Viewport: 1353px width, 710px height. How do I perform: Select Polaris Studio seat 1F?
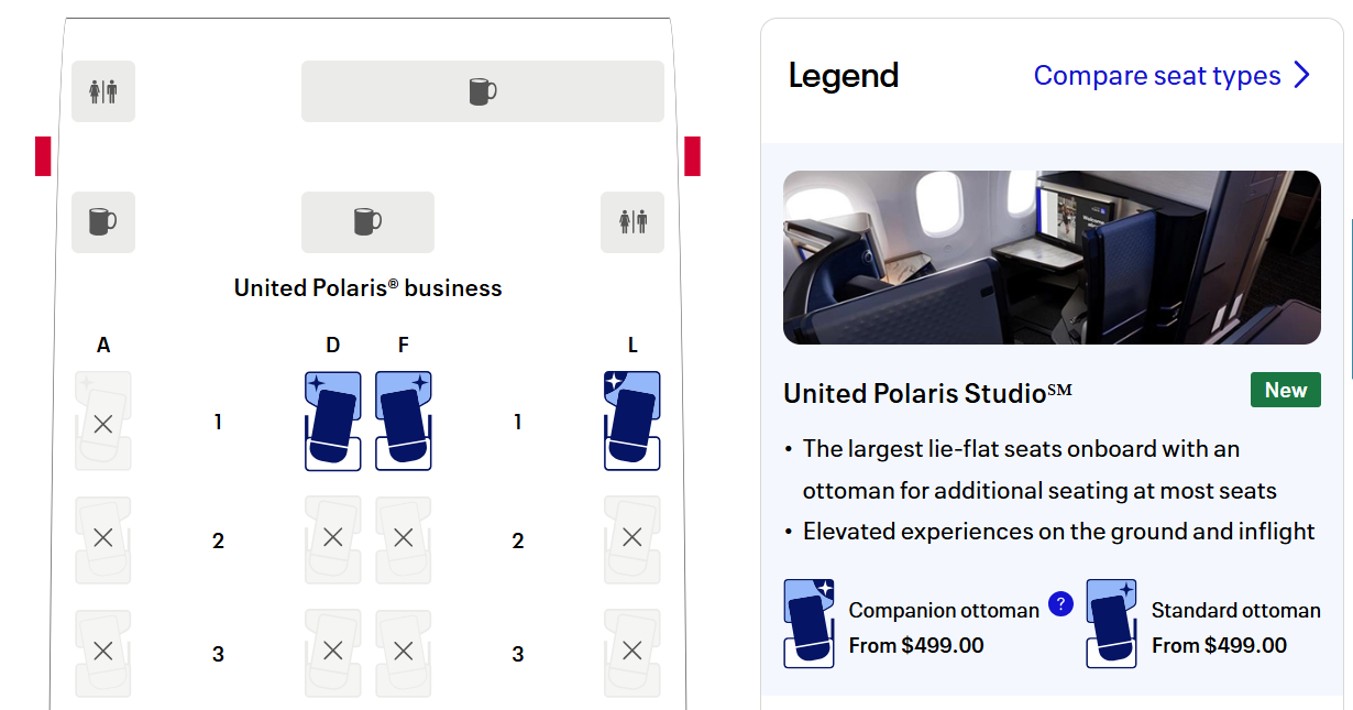pyautogui.click(x=403, y=421)
